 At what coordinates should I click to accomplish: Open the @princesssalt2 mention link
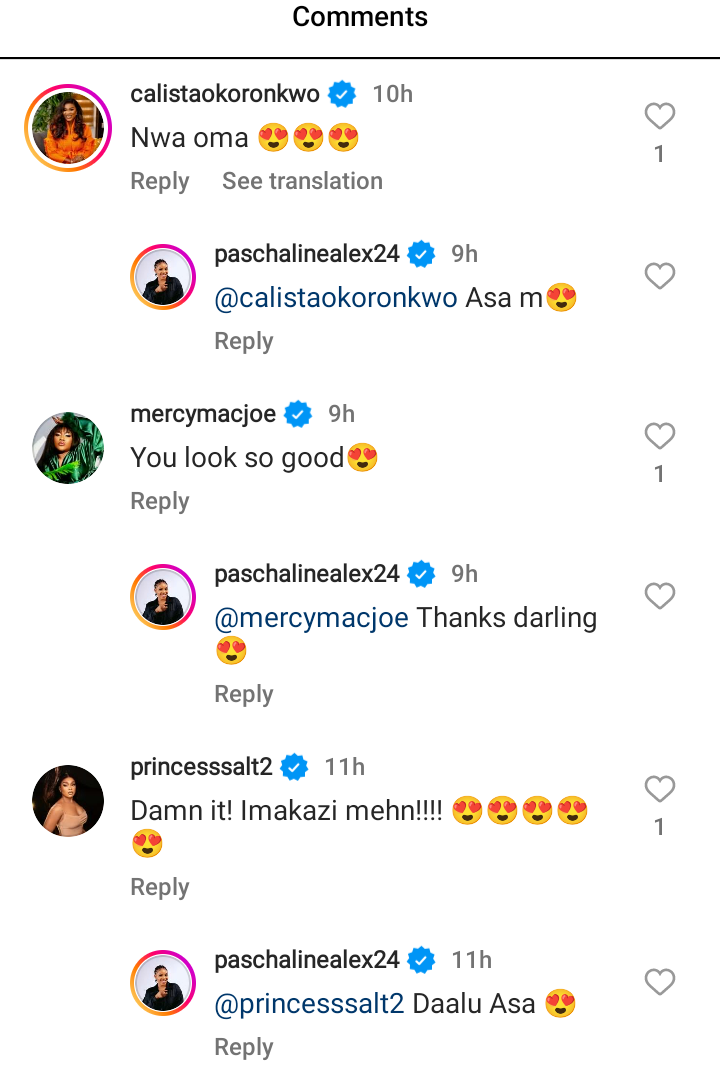310,1004
